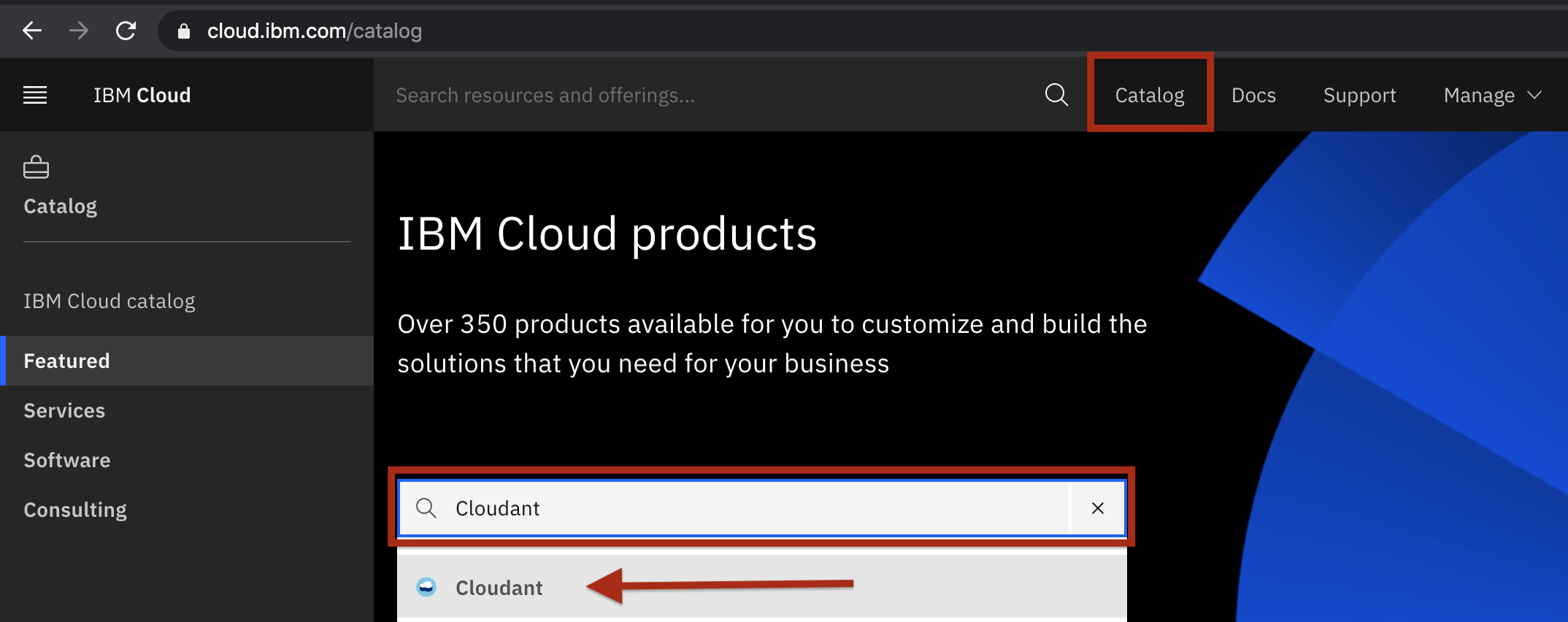Viewport: 1568px width, 622px height.
Task: Click the Catalog briefcase icon in sidebar
Action: pos(36,167)
